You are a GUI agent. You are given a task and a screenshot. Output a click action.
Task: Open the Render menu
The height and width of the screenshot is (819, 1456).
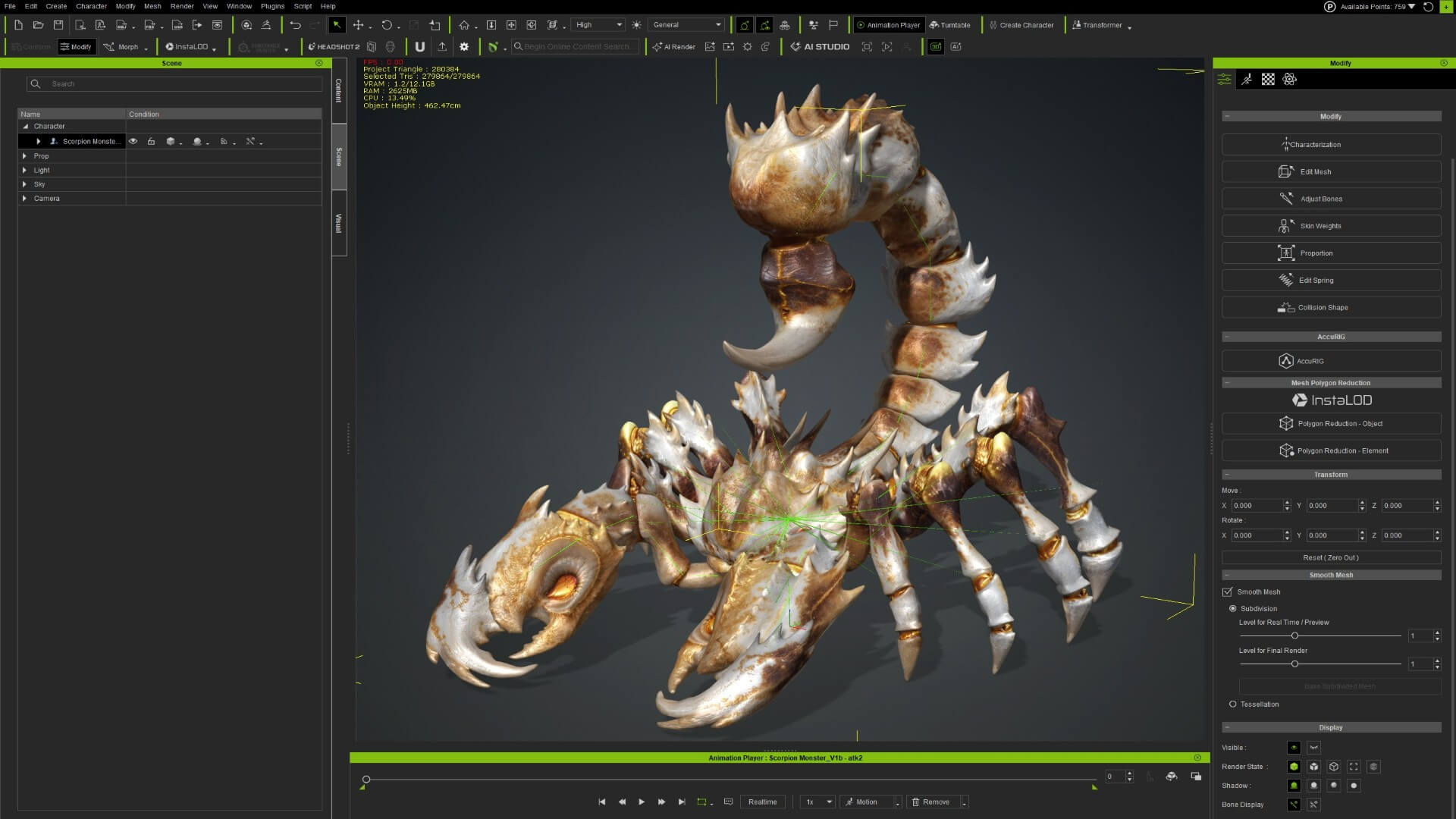point(182,6)
